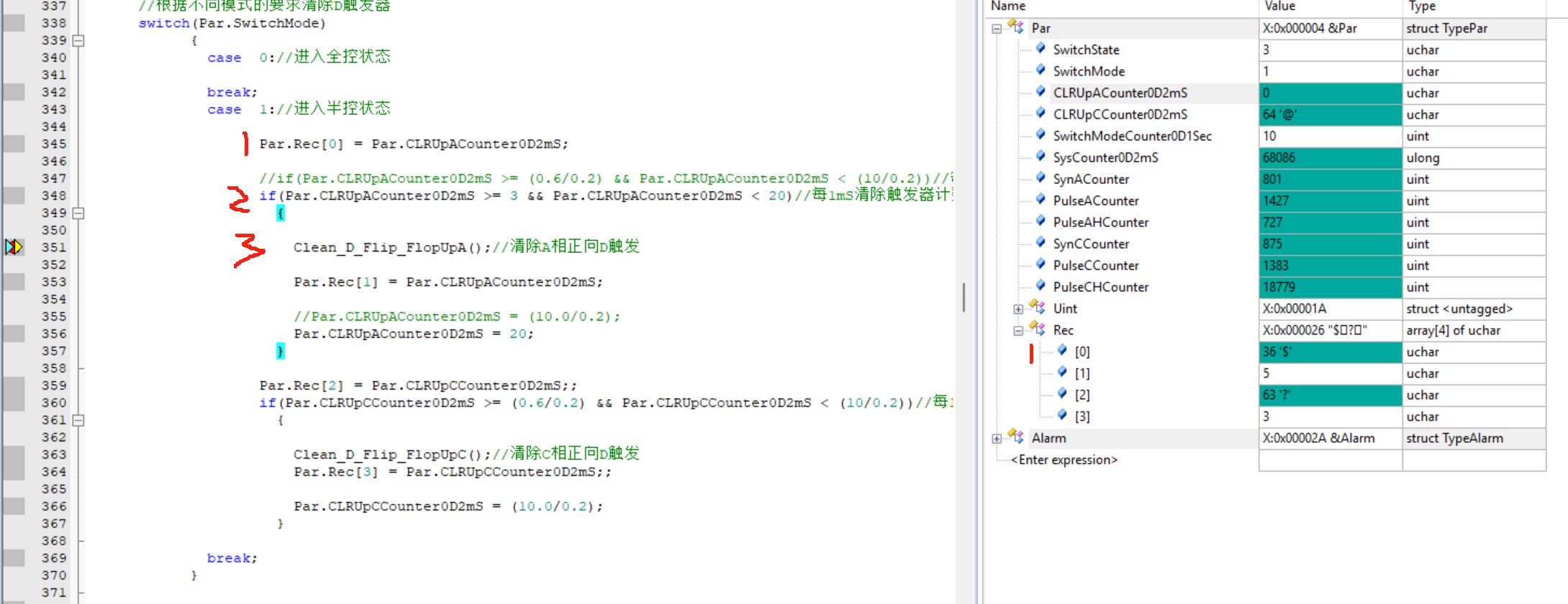Expand the Uint struct node

pyautogui.click(x=1018, y=309)
